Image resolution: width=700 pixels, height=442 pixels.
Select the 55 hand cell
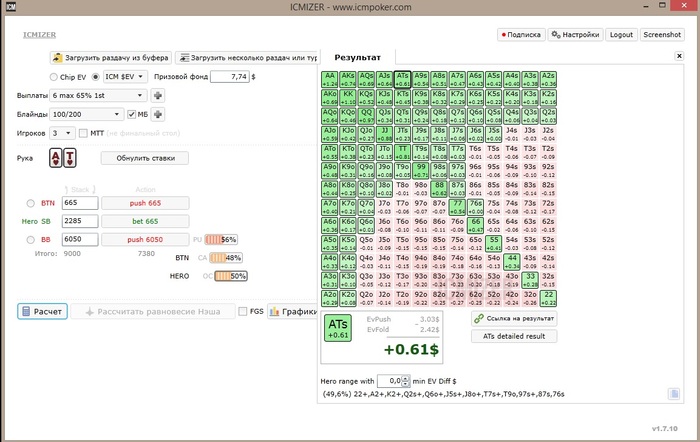click(x=493, y=243)
